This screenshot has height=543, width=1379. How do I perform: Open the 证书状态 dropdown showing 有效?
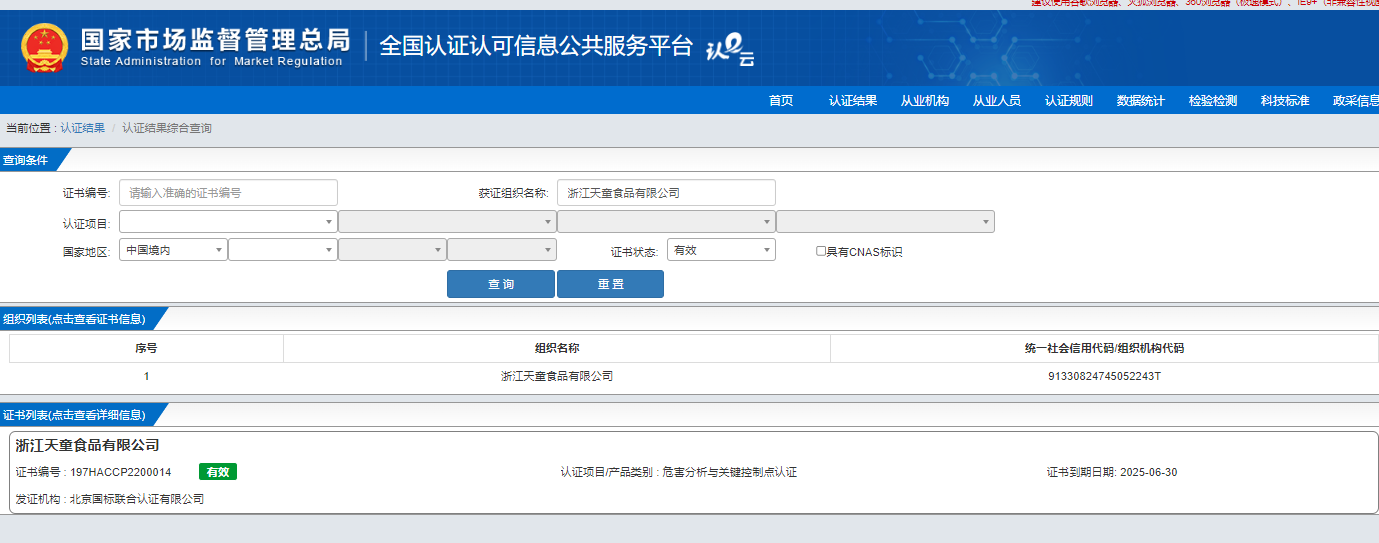tap(721, 250)
